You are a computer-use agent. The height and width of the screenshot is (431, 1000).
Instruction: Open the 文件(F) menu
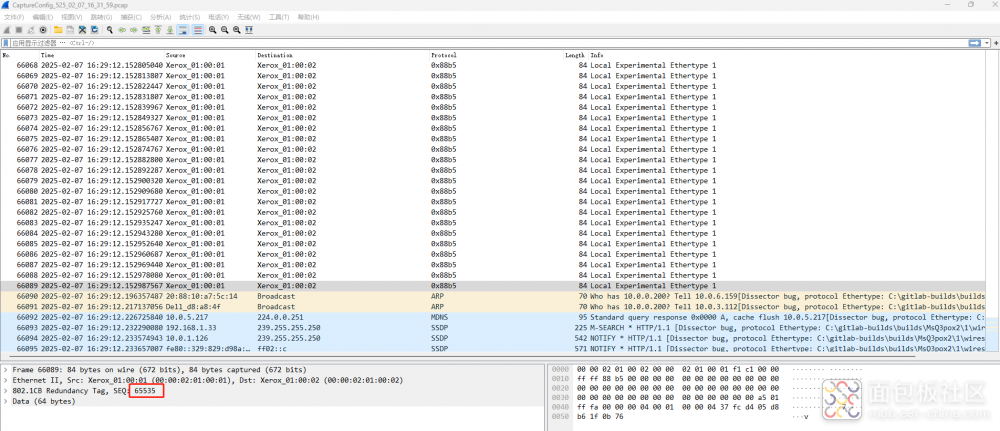tap(14, 17)
